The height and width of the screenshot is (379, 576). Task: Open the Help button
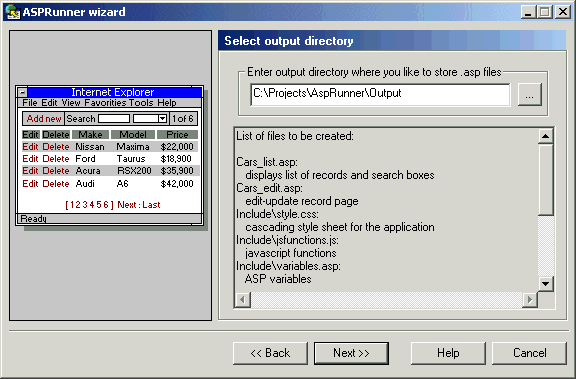(x=448, y=353)
